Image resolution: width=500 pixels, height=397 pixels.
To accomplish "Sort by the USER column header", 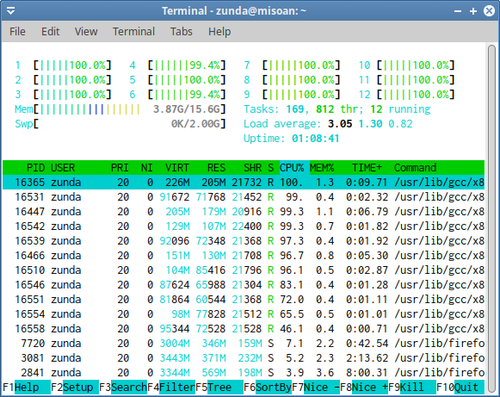I will click(x=63, y=168).
